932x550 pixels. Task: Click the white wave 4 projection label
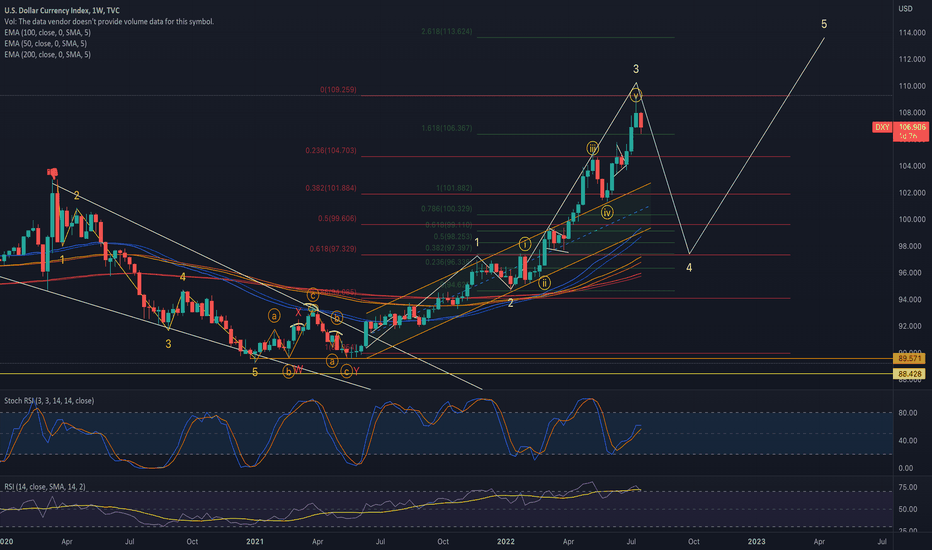coord(689,268)
